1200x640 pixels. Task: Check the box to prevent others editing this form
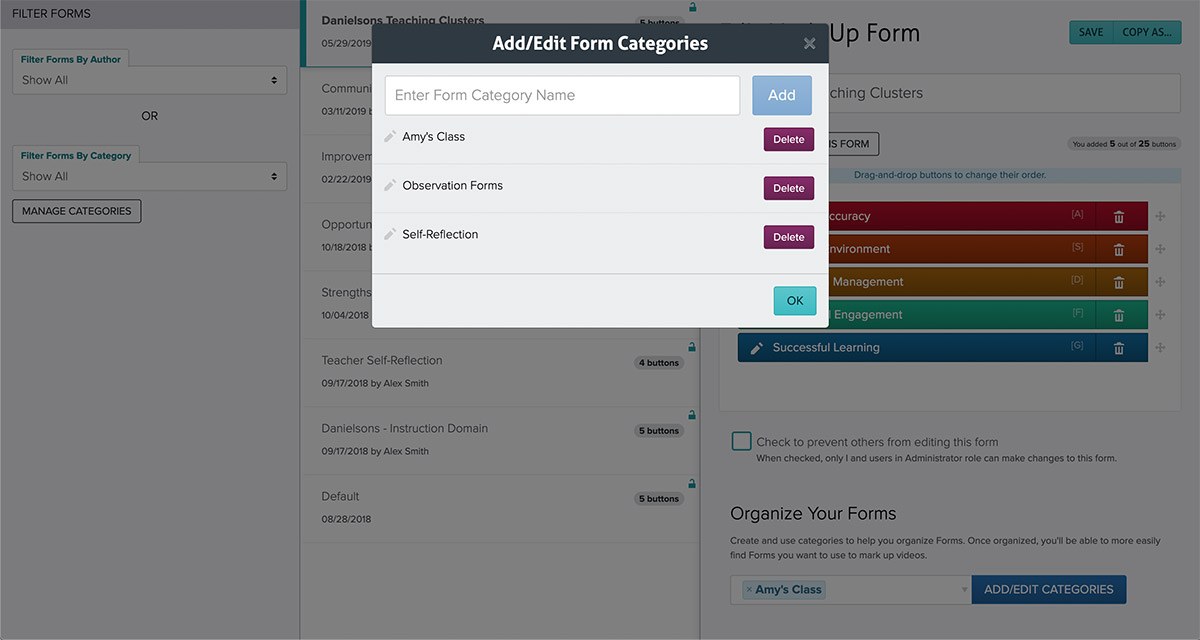[x=741, y=441]
